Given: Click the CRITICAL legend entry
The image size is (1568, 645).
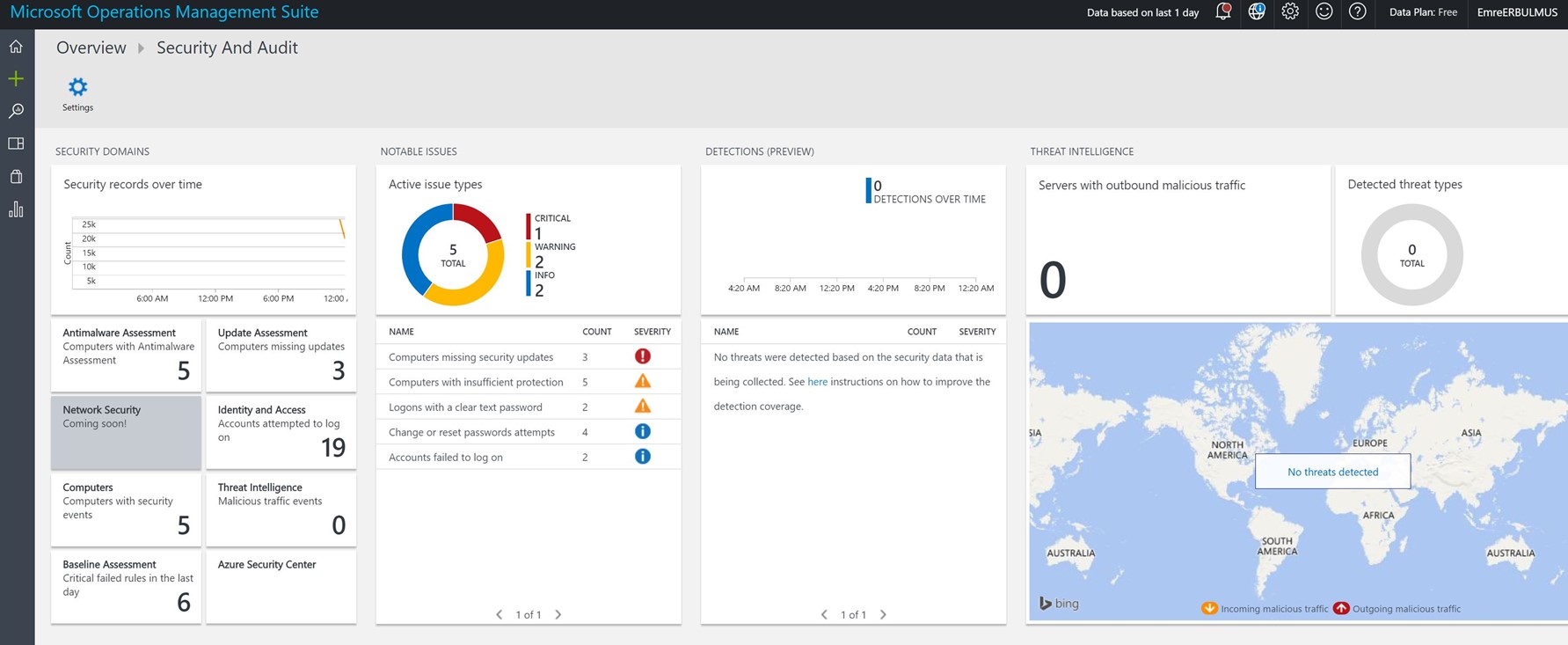Looking at the screenshot, I should pos(550,226).
